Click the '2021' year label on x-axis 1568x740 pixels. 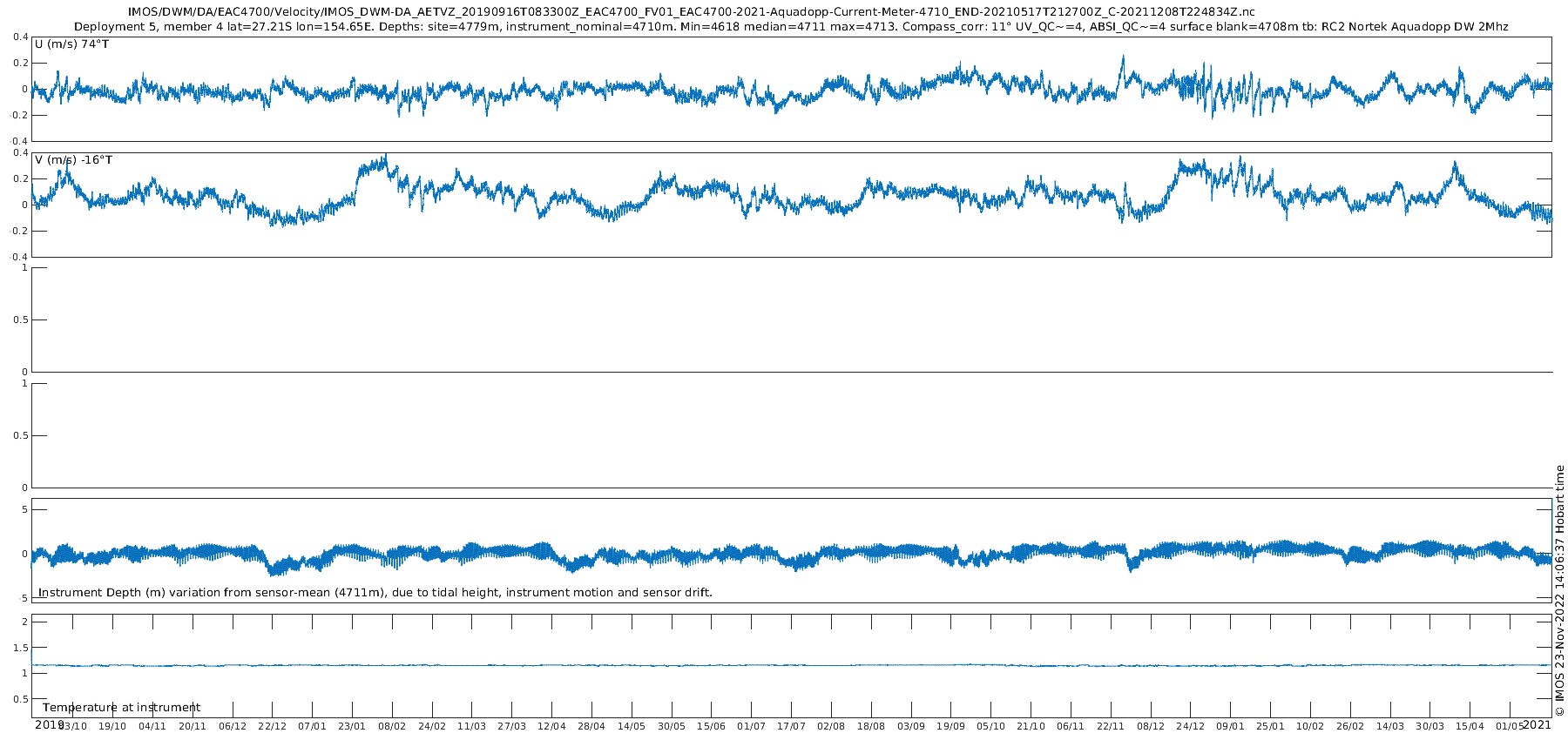point(1537,724)
